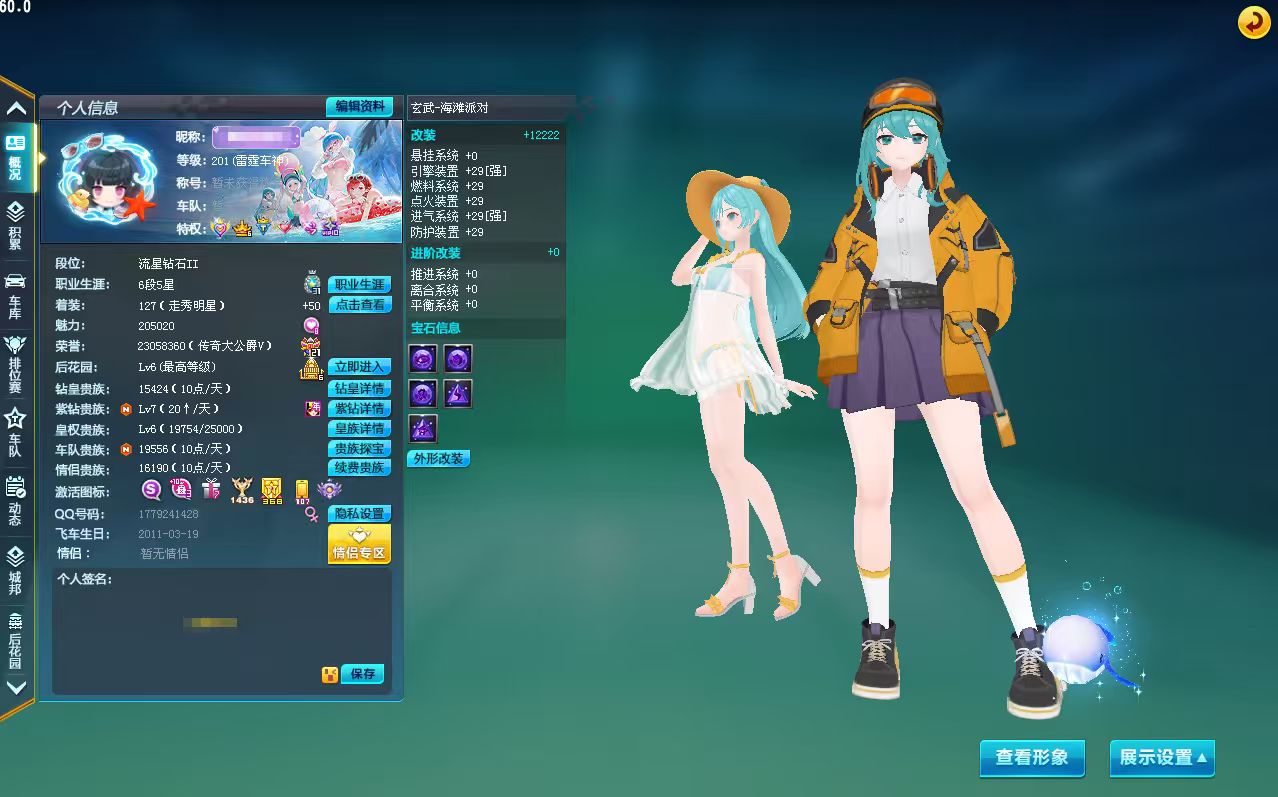Open 皇族详情 details button
The image size is (1278, 797).
coord(359,428)
